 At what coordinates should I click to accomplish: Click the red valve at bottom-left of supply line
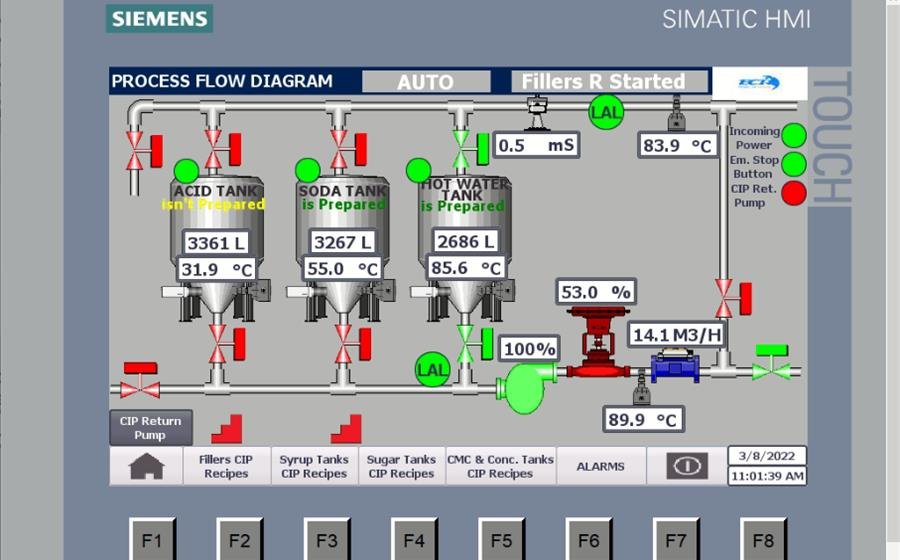click(x=141, y=380)
